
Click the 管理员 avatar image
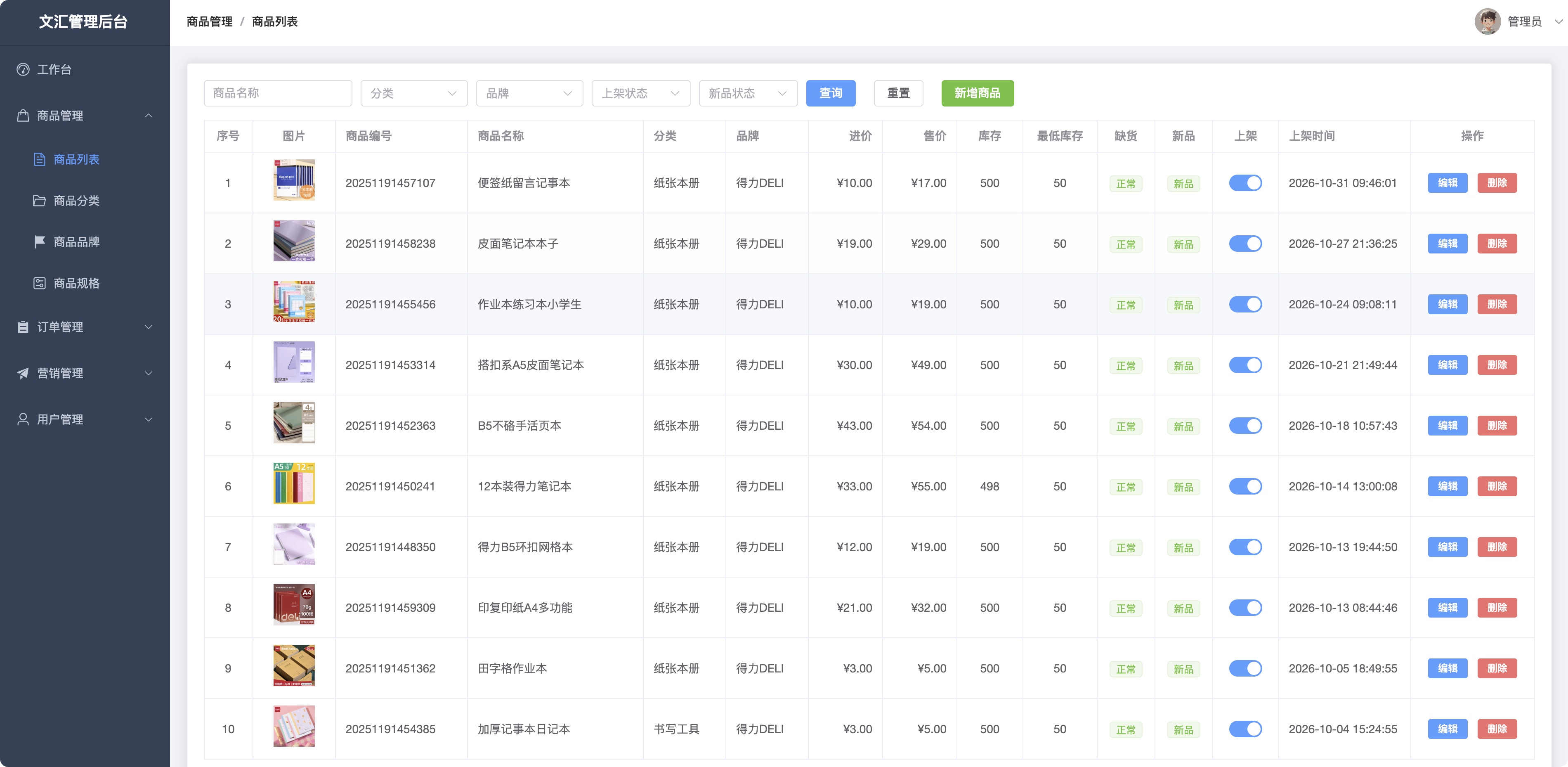click(1487, 22)
